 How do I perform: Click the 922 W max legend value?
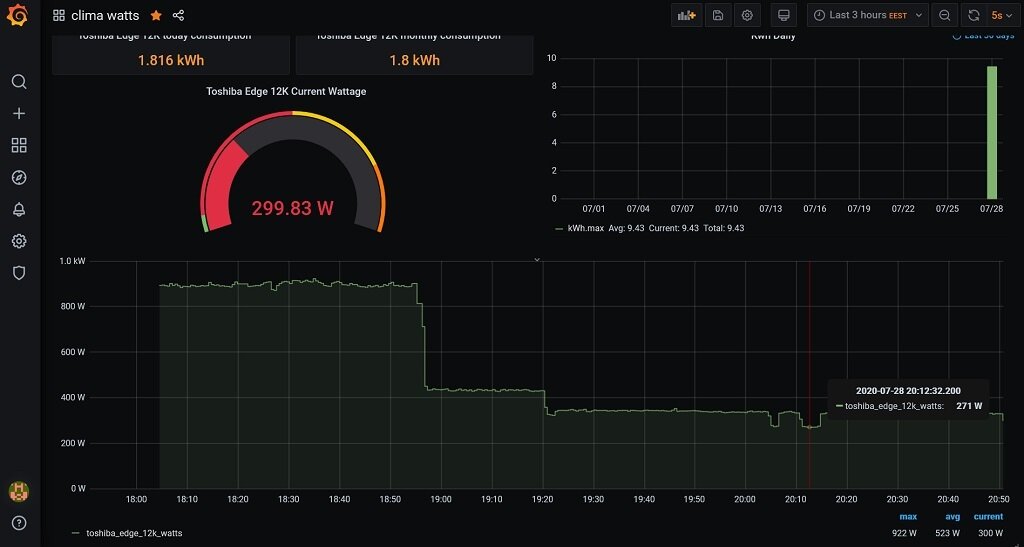tap(904, 533)
